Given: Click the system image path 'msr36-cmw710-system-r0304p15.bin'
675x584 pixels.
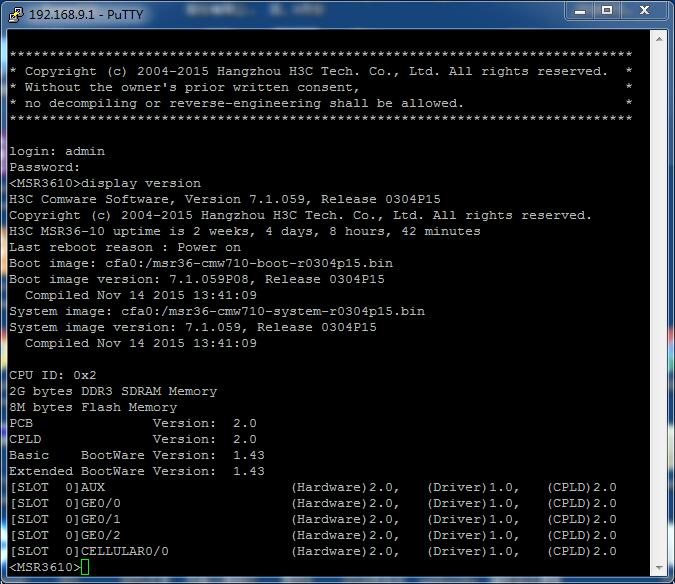Looking at the screenshot, I should pyautogui.click(x=293, y=312).
